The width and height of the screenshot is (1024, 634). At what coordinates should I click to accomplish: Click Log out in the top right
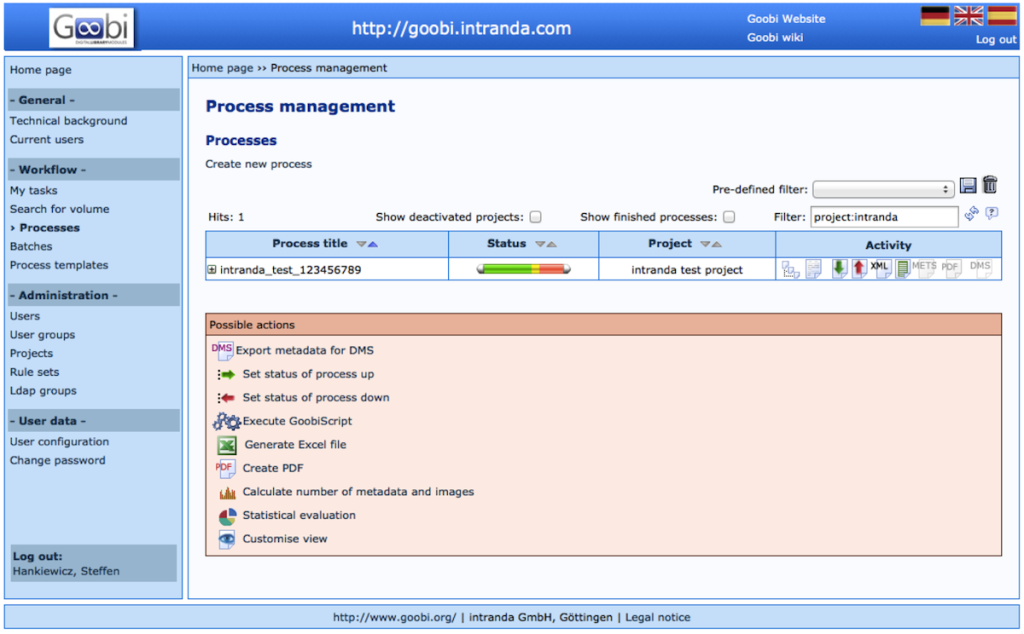[x=996, y=39]
